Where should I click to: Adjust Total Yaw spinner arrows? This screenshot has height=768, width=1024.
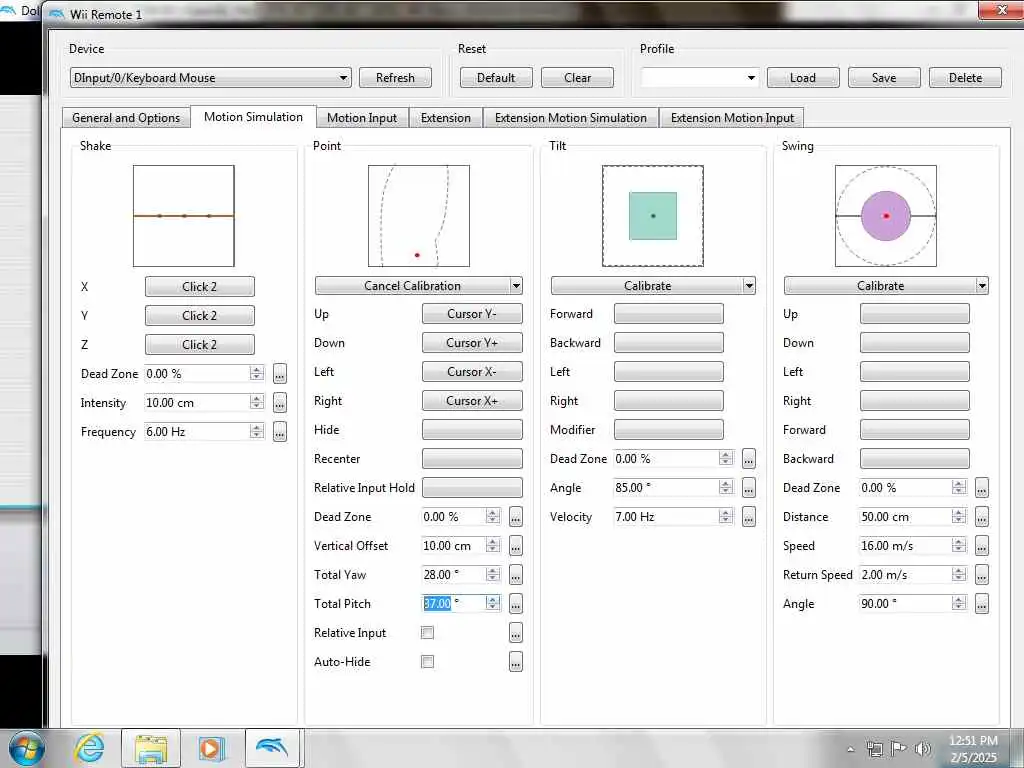click(493, 574)
